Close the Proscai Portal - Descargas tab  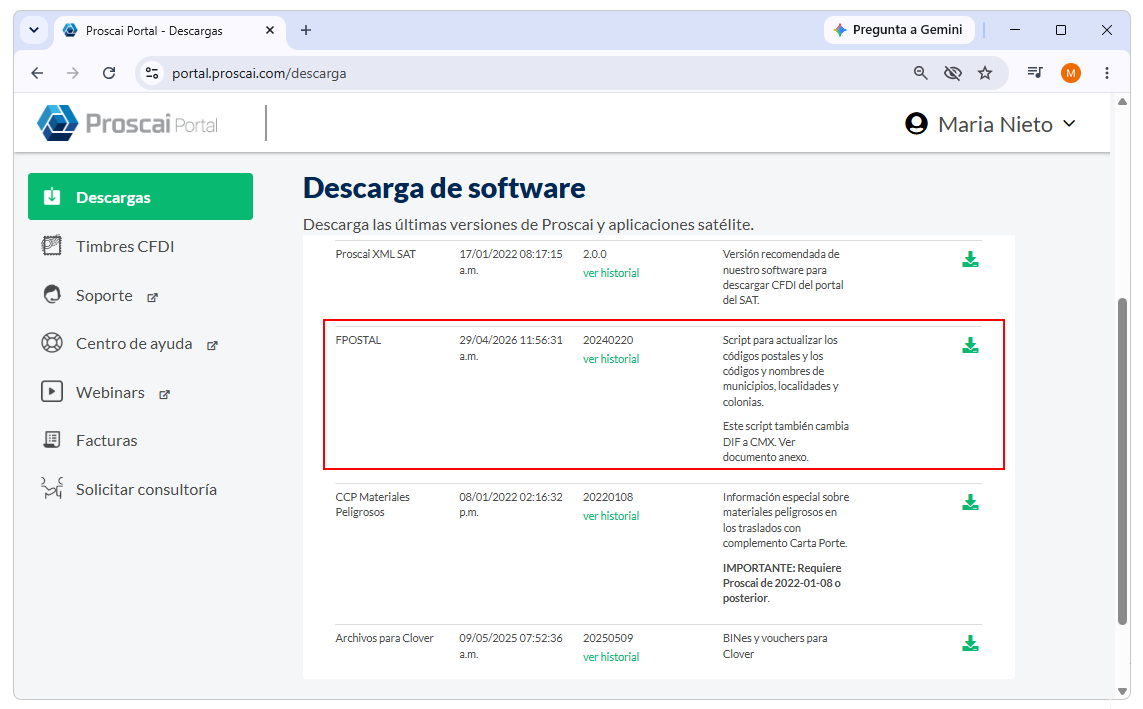[x=270, y=30]
